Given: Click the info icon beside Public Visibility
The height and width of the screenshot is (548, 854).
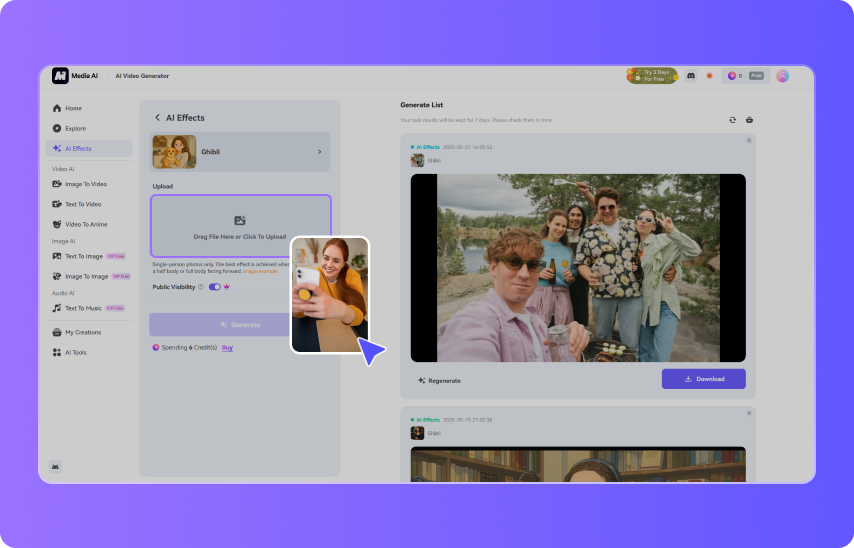Looking at the screenshot, I should coord(200,287).
